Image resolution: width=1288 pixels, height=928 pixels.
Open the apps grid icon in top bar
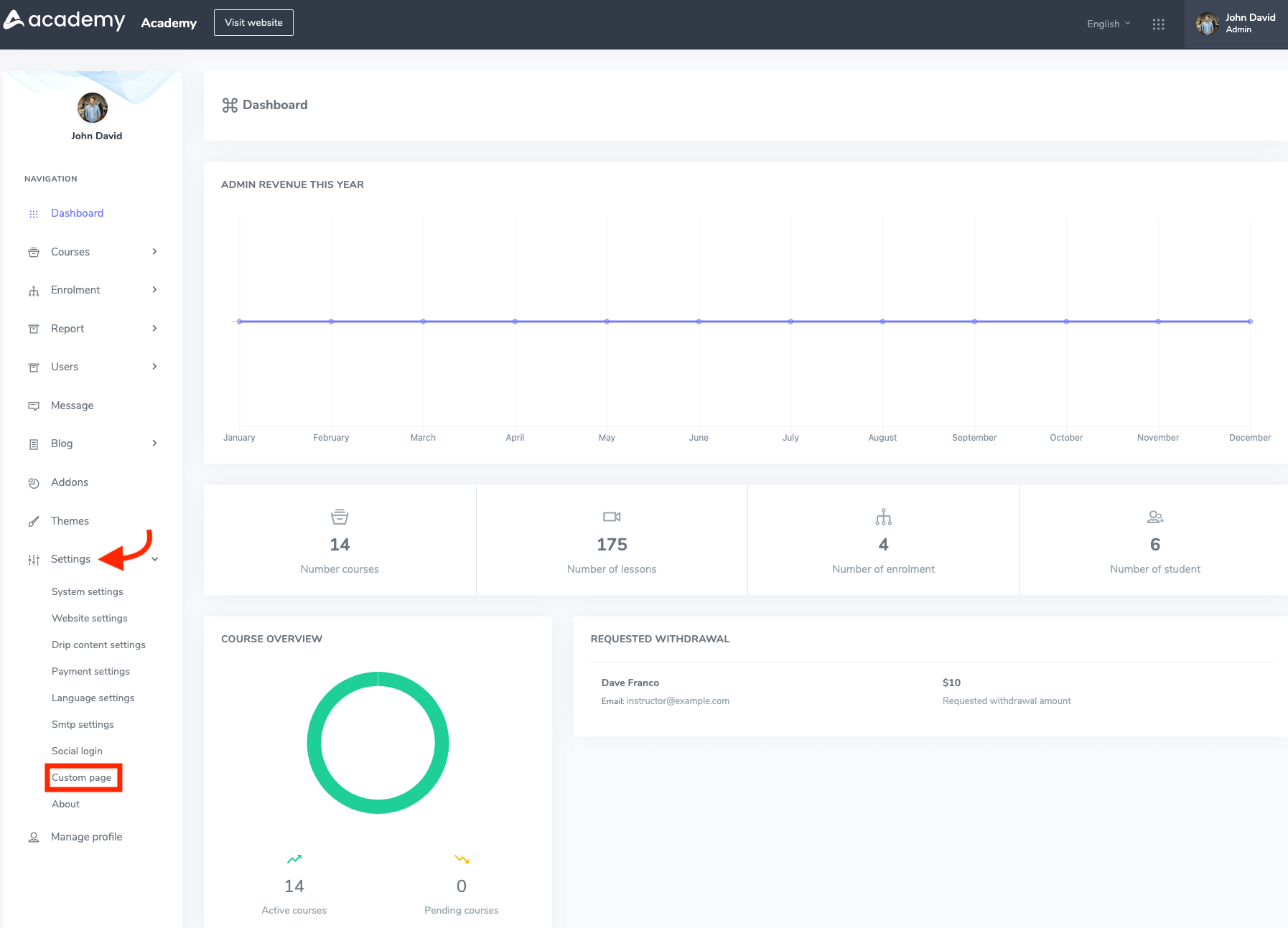tap(1159, 24)
